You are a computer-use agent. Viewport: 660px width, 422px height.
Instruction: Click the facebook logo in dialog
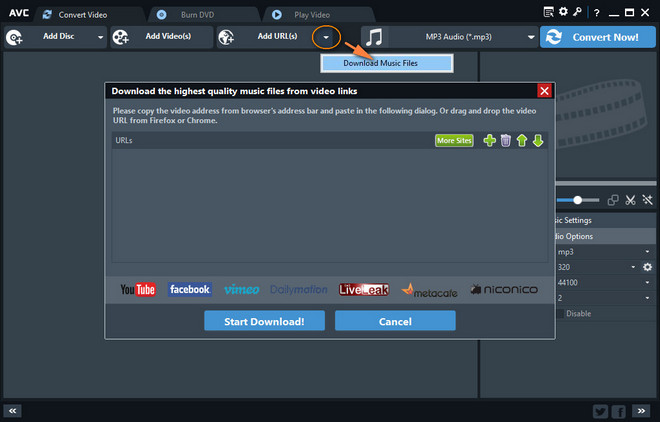[x=190, y=289]
